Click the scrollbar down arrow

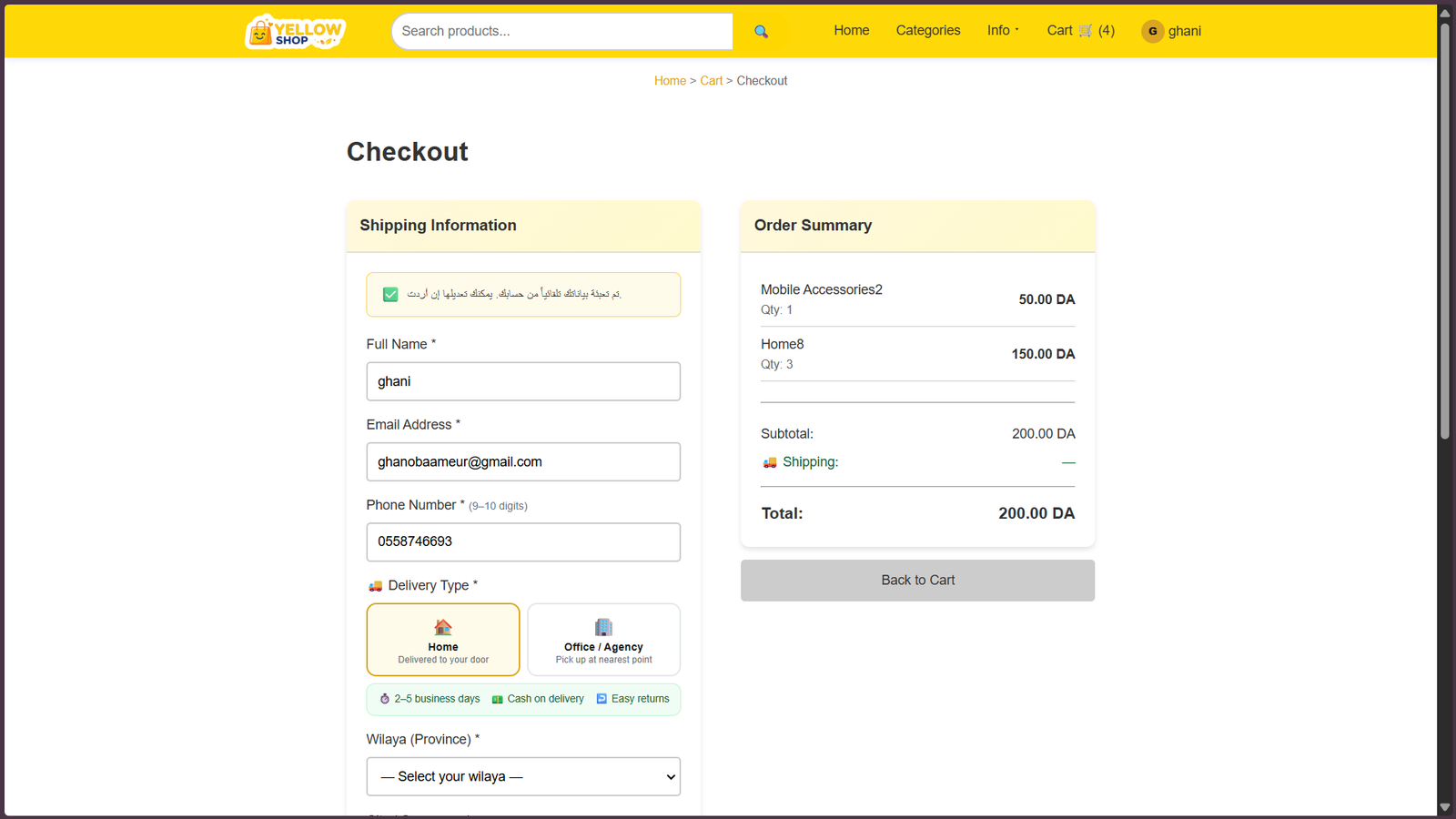1444,807
